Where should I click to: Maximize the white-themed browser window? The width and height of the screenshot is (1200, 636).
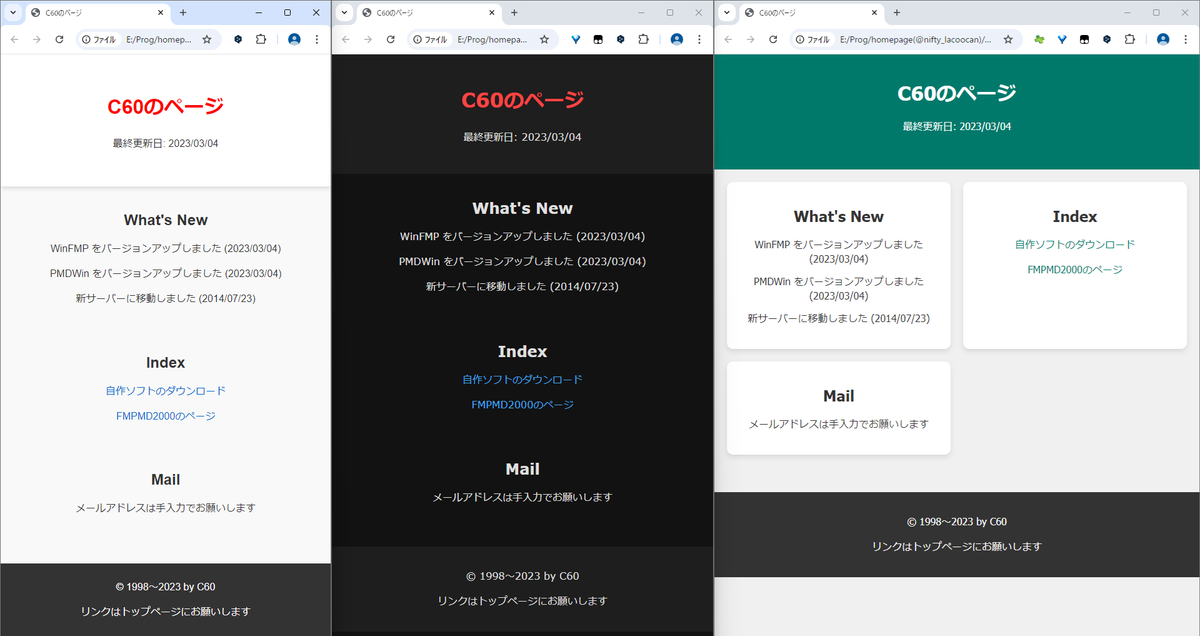[x=287, y=12]
